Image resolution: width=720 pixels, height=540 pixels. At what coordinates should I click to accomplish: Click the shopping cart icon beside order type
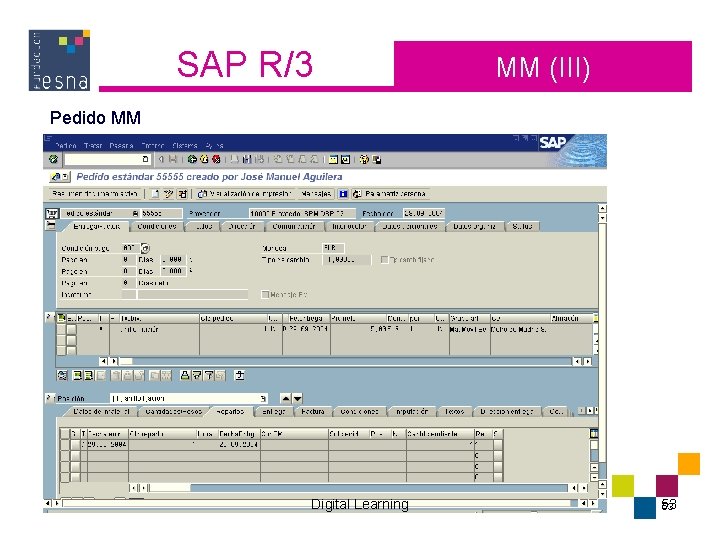pos(51,214)
